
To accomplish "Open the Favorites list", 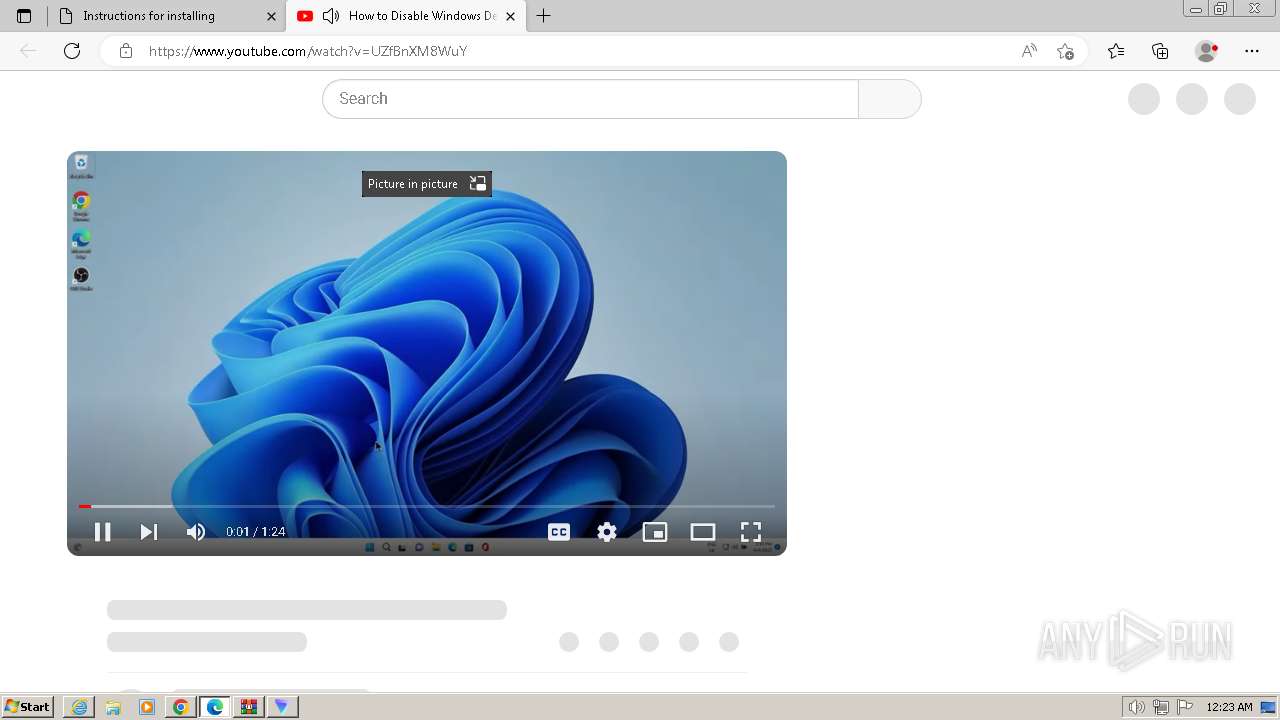I will pos(1116,51).
